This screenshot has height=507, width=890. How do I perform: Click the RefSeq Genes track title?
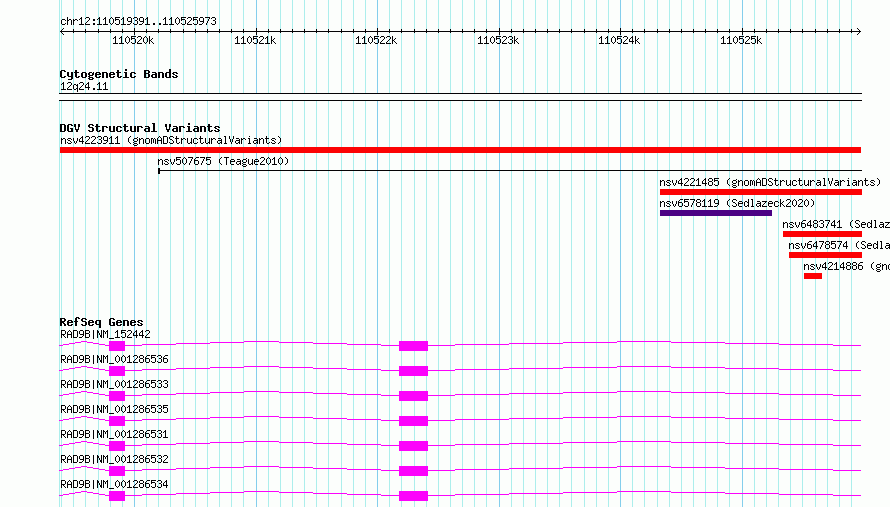pos(101,322)
